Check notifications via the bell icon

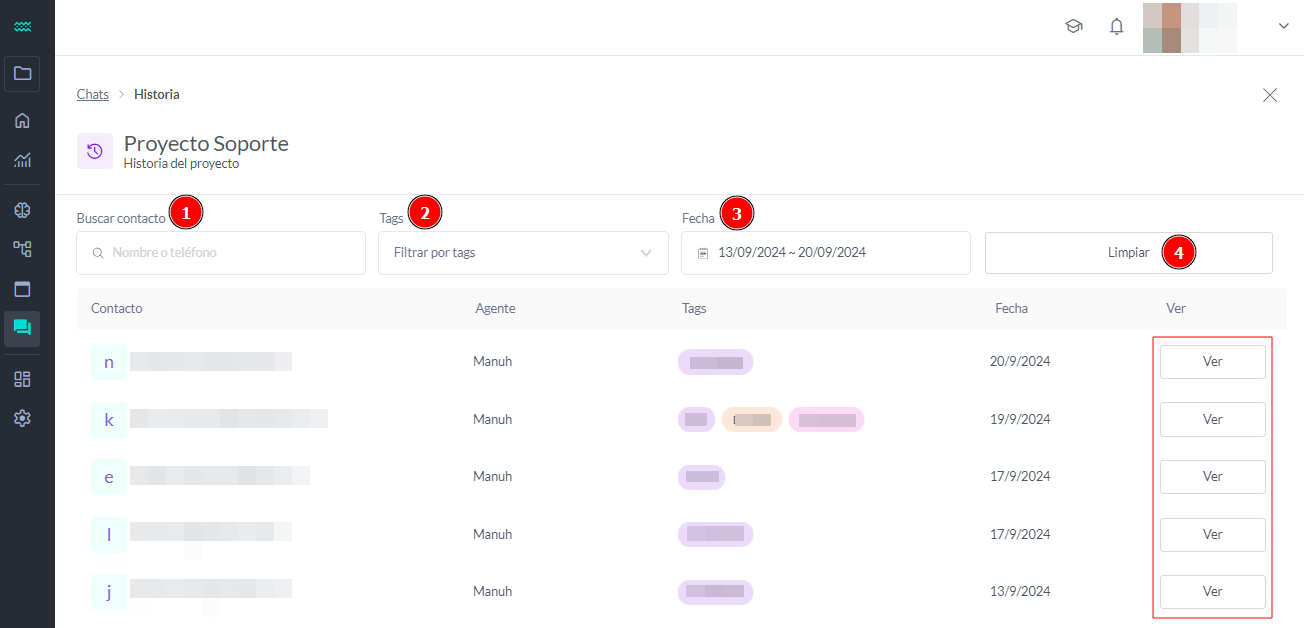[x=1116, y=26]
